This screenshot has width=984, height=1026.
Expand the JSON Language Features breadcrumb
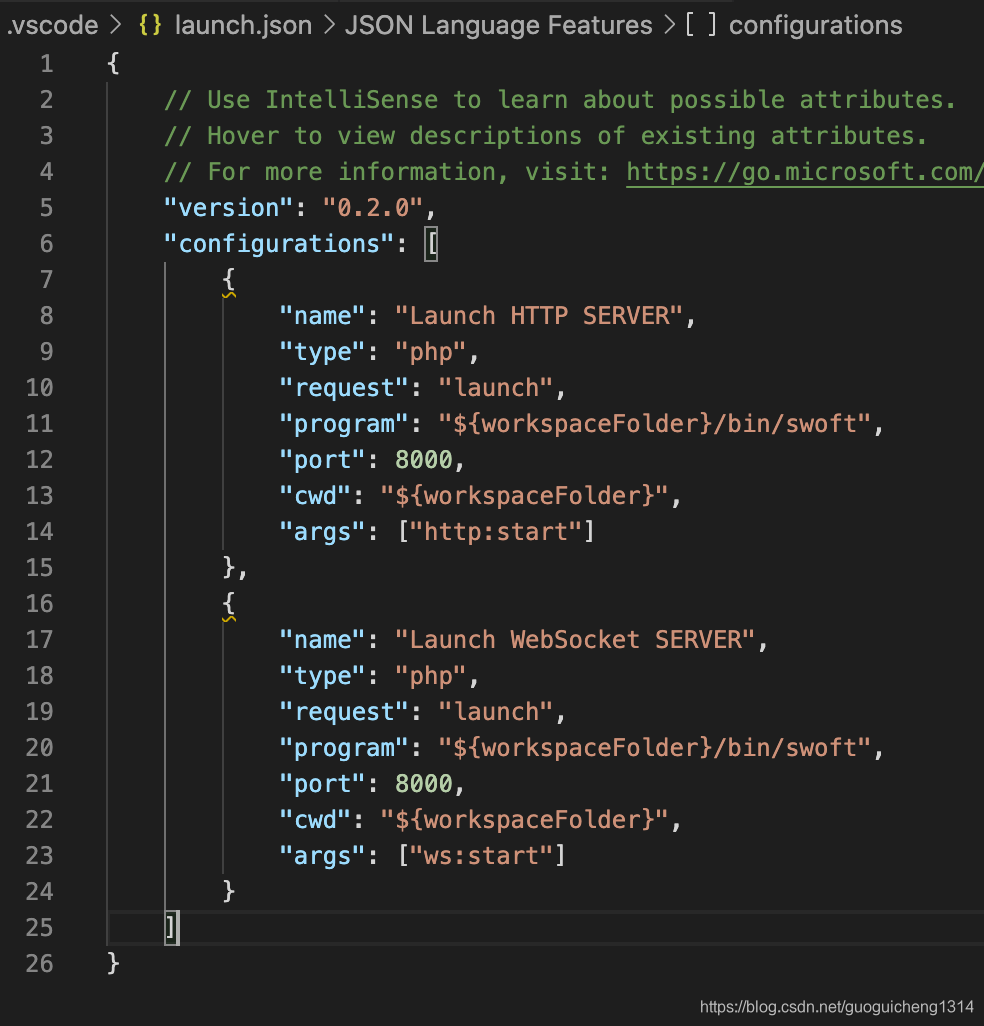498,25
